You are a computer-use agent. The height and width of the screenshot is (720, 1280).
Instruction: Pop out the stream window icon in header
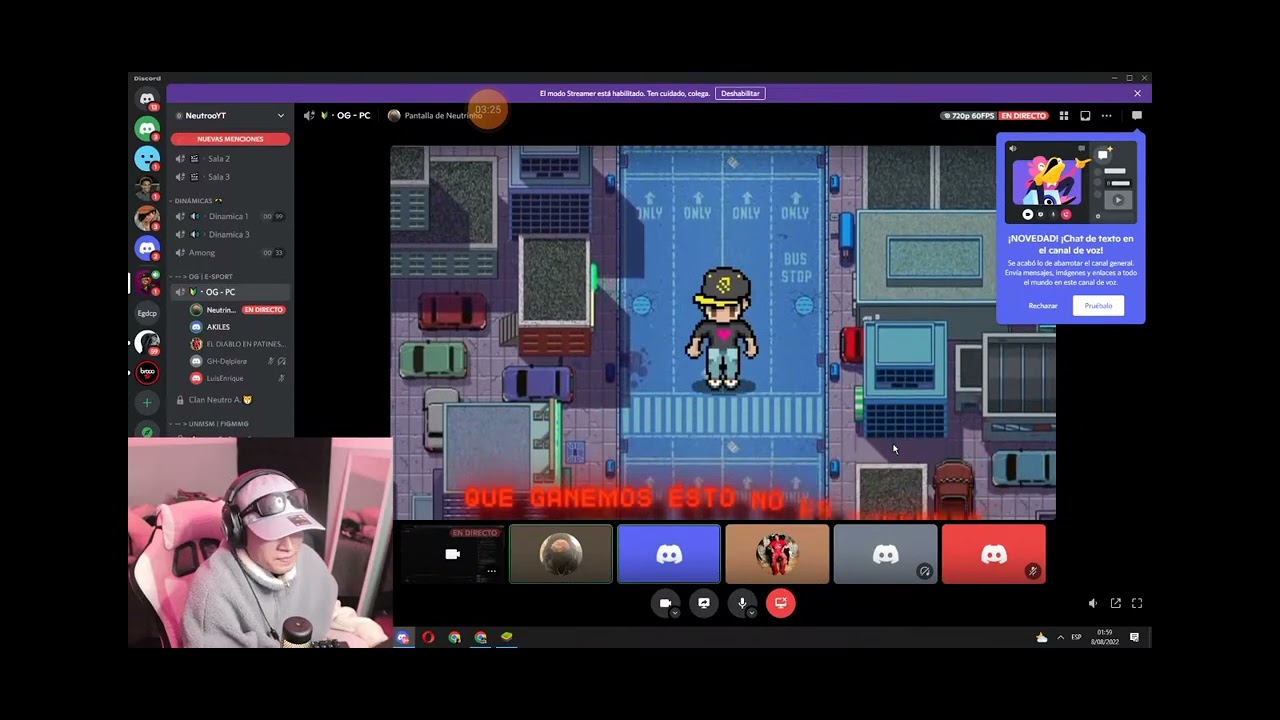pyautogui.click(x=1085, y=116)
